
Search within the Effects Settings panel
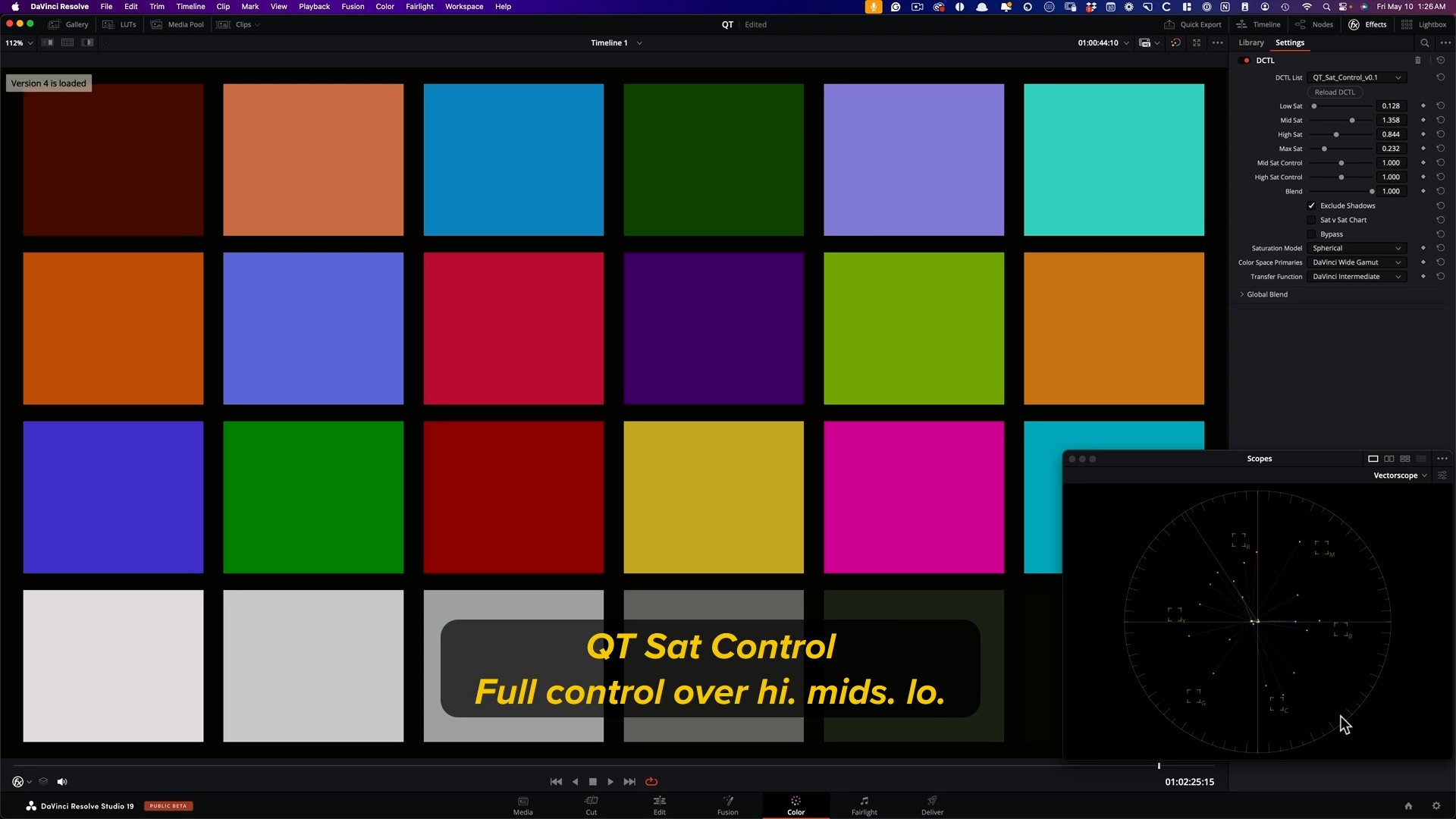(1426, 42)
